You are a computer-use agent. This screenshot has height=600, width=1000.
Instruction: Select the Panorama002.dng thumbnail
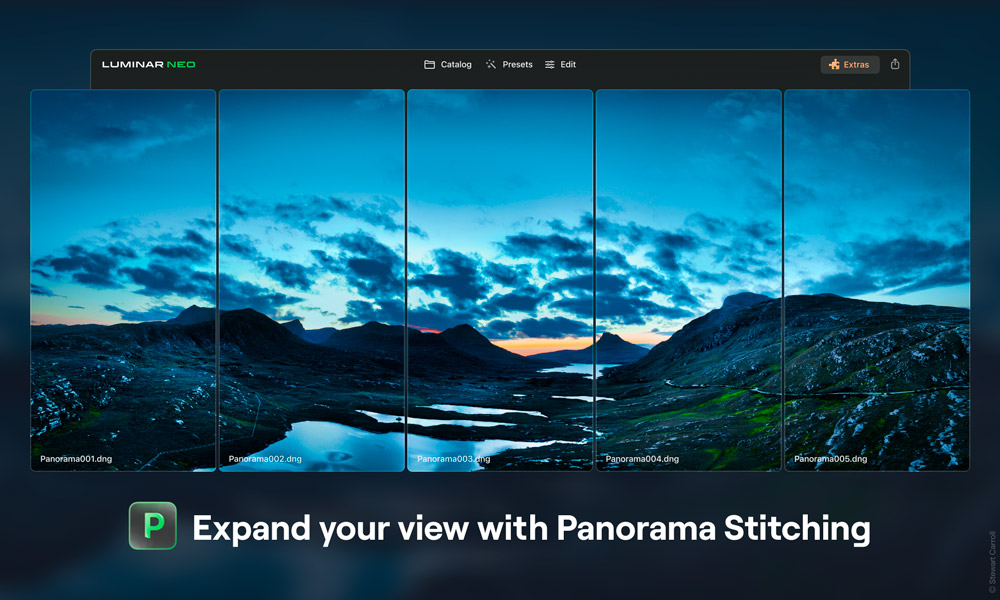(312, 281)
